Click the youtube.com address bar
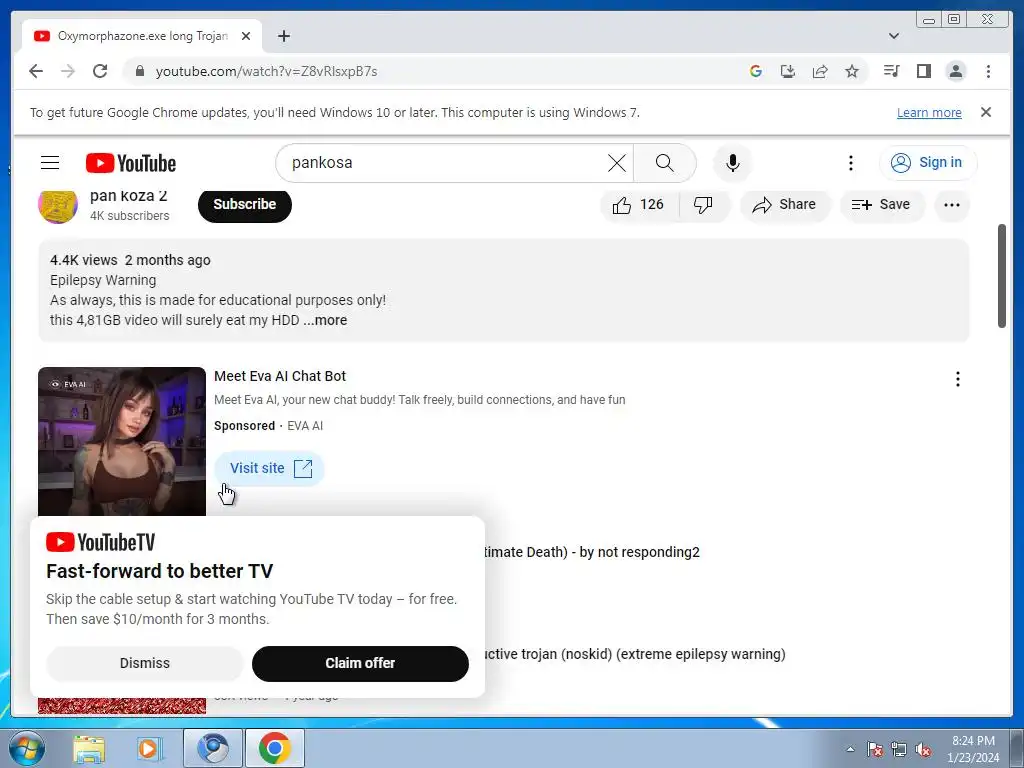This screenshot has width=1024, height=768. pos(431,71)
